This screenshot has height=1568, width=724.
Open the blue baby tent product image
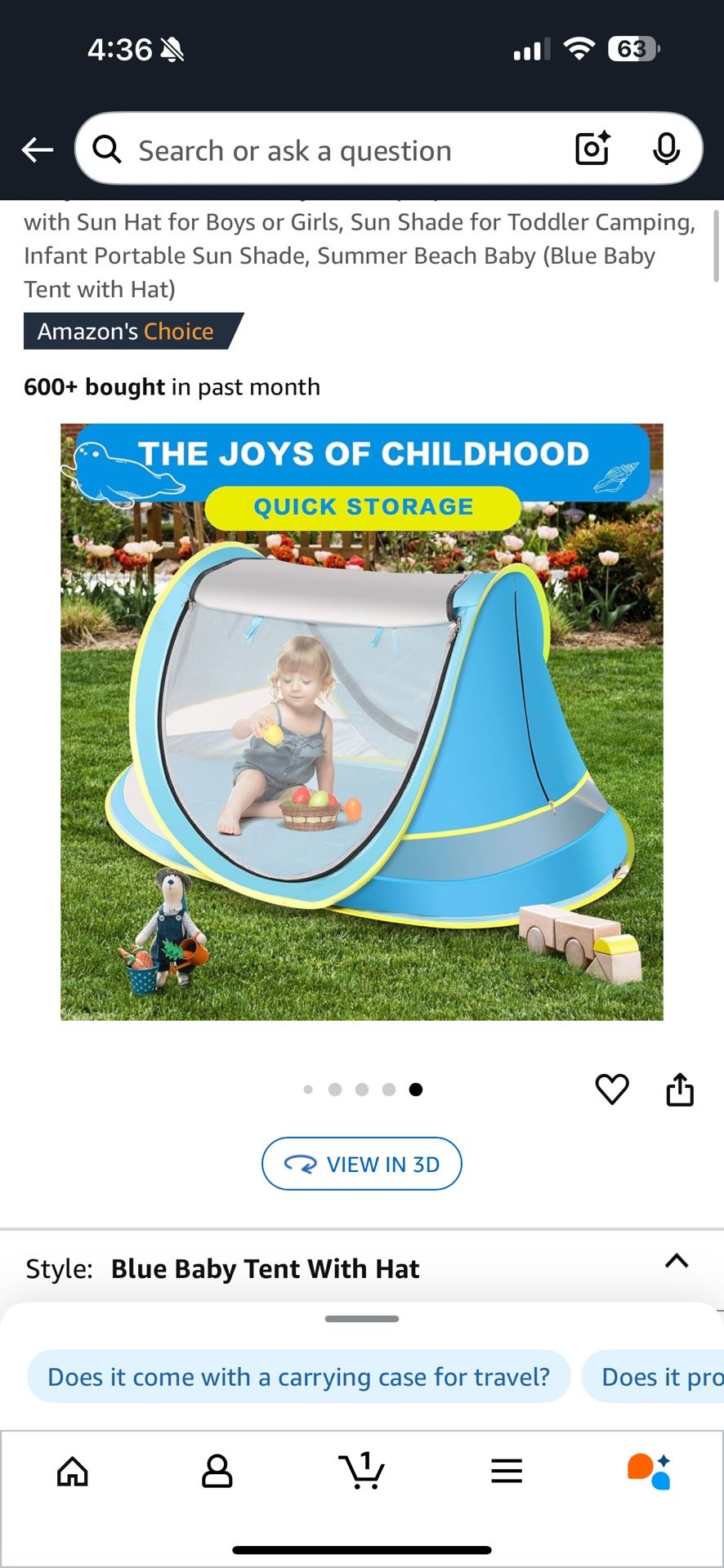click(362, 722)
